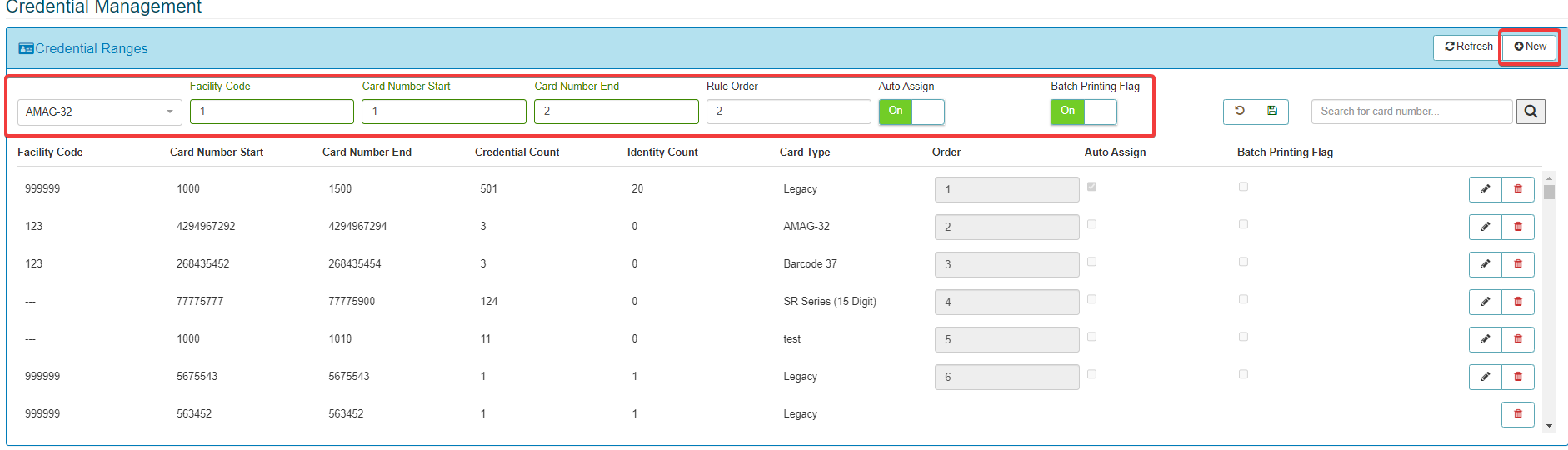
Task: Toggle Batch Printing checkbox for AMAG-32 row
Action: pos(1243,224)
